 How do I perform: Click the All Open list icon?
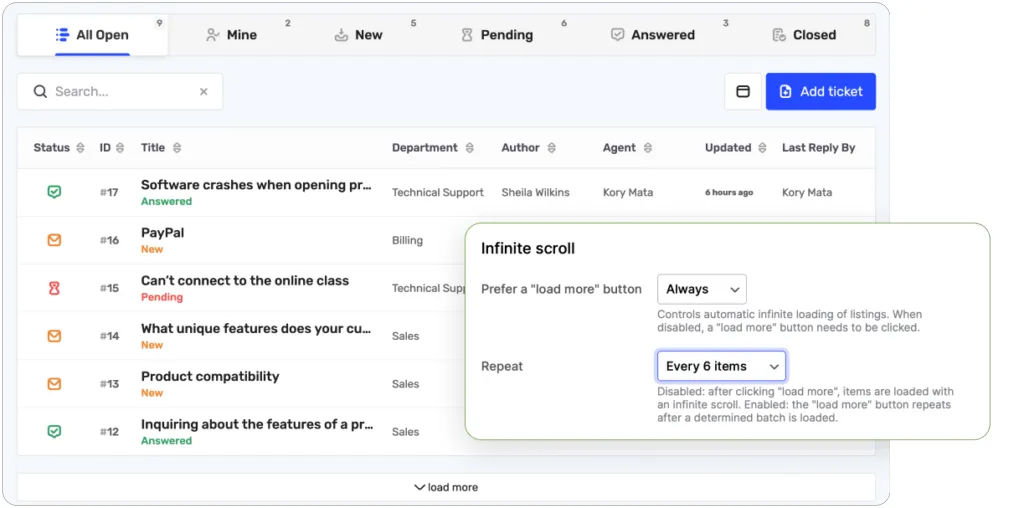[63, 35]
